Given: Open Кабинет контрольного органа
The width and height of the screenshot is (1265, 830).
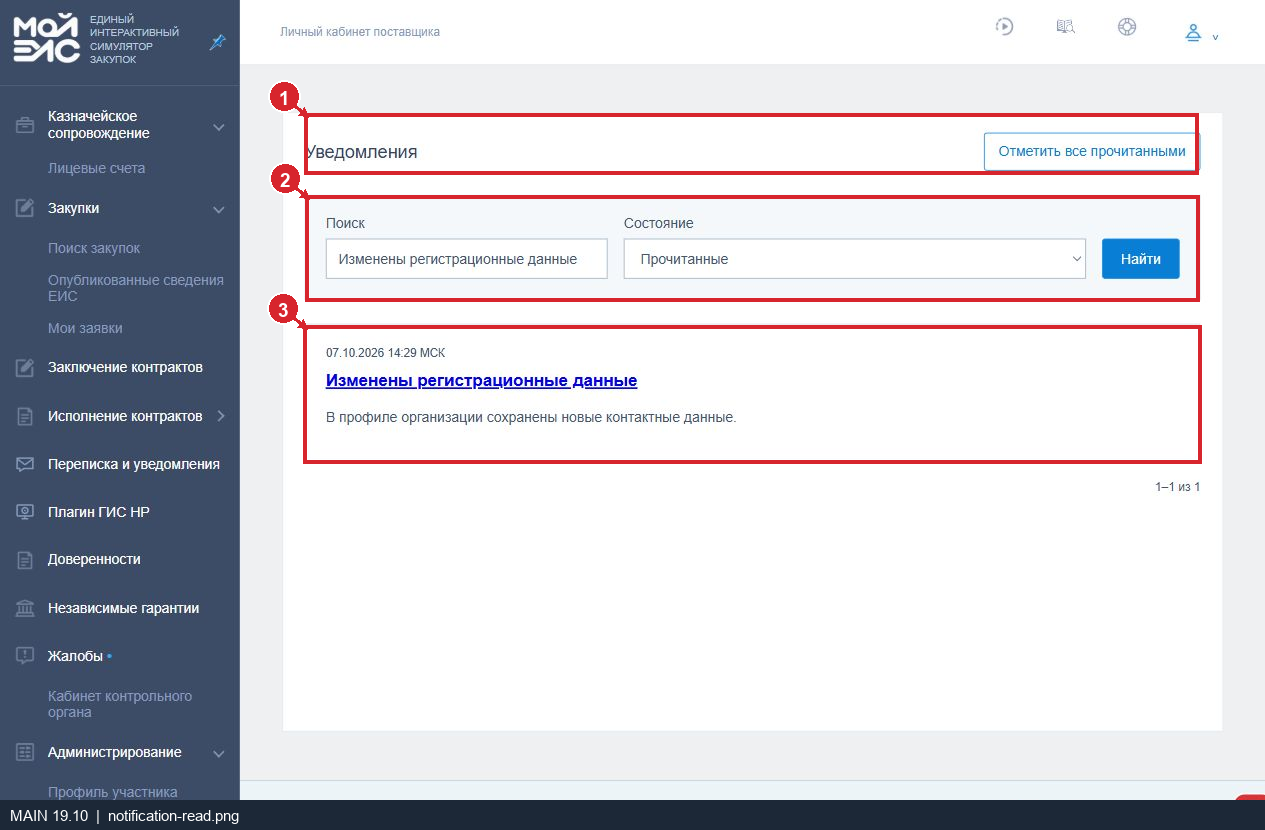Looking at the screenshot, I should 120,704.
